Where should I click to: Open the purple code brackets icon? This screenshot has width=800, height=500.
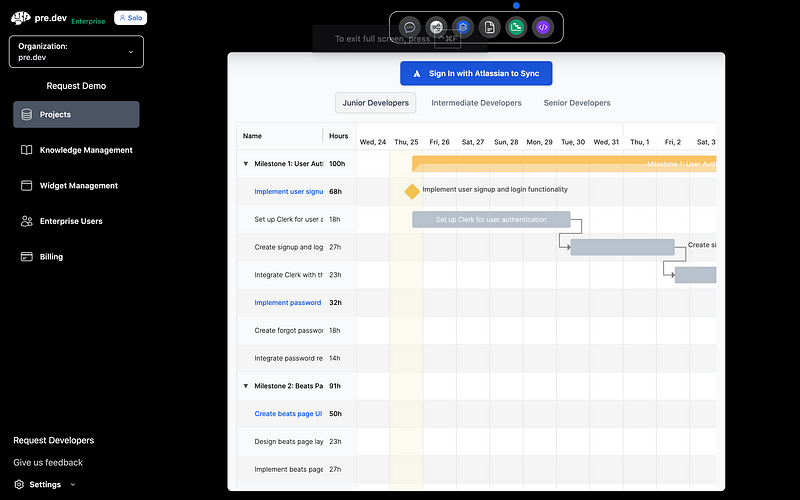543,28
